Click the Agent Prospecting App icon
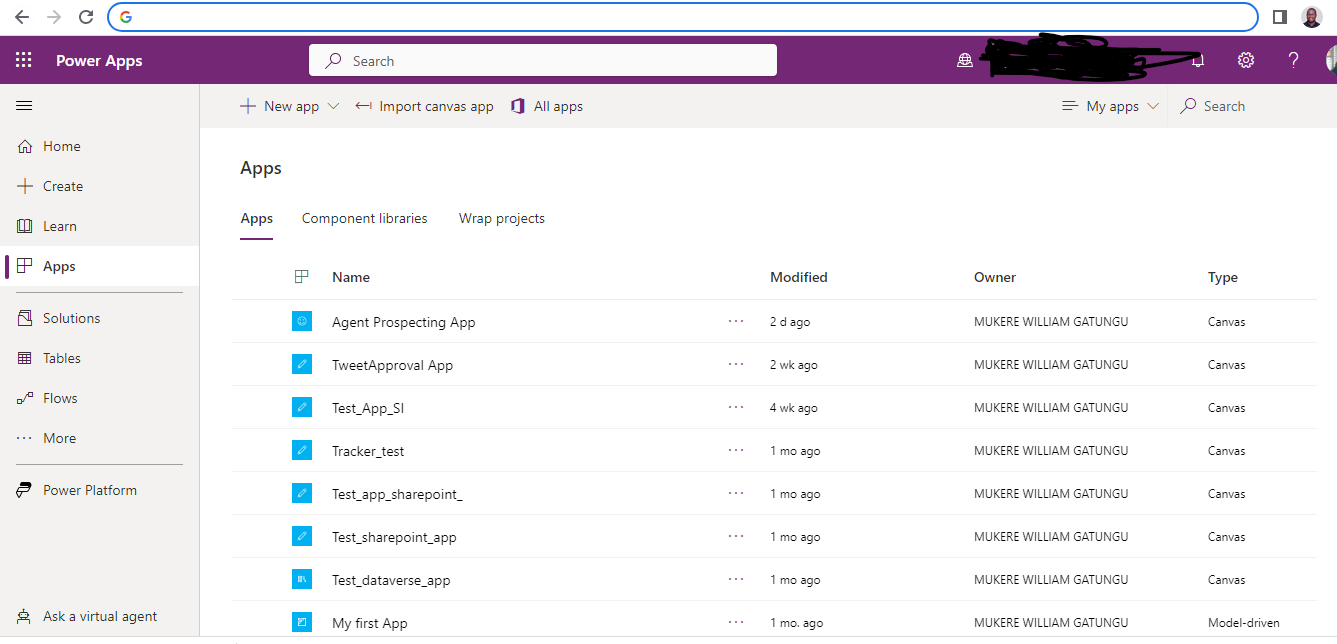The image size is (1337, 644). pos(302,321)
